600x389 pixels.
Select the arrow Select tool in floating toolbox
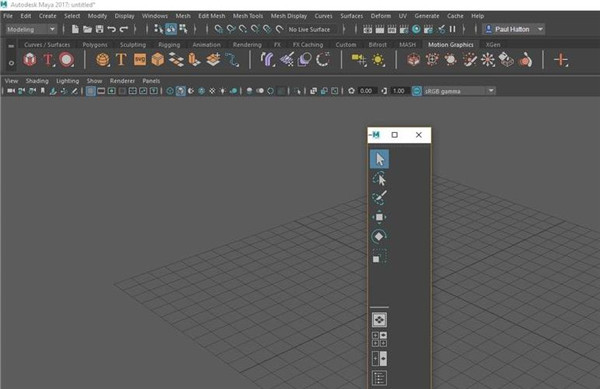coord(379,159)
